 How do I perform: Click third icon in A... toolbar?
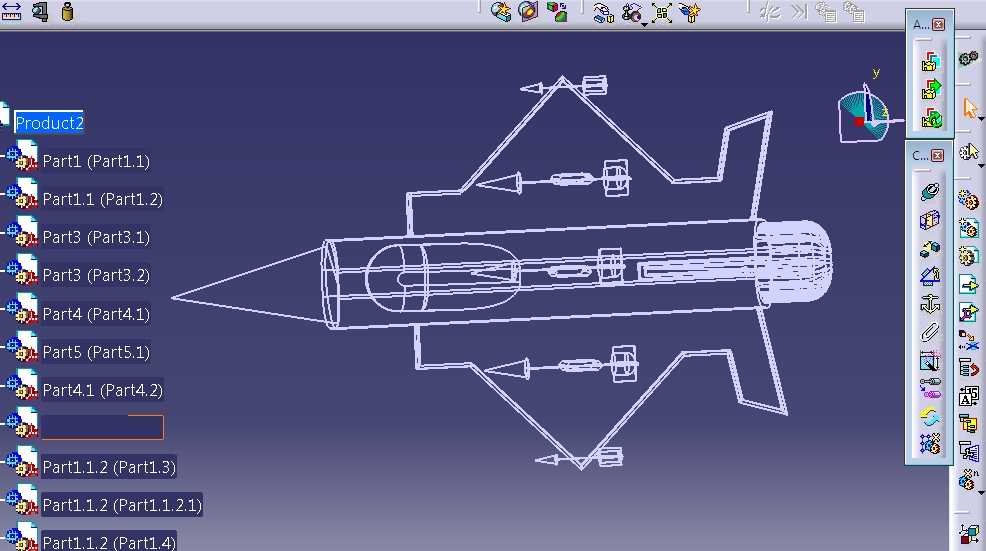(931, 117)
